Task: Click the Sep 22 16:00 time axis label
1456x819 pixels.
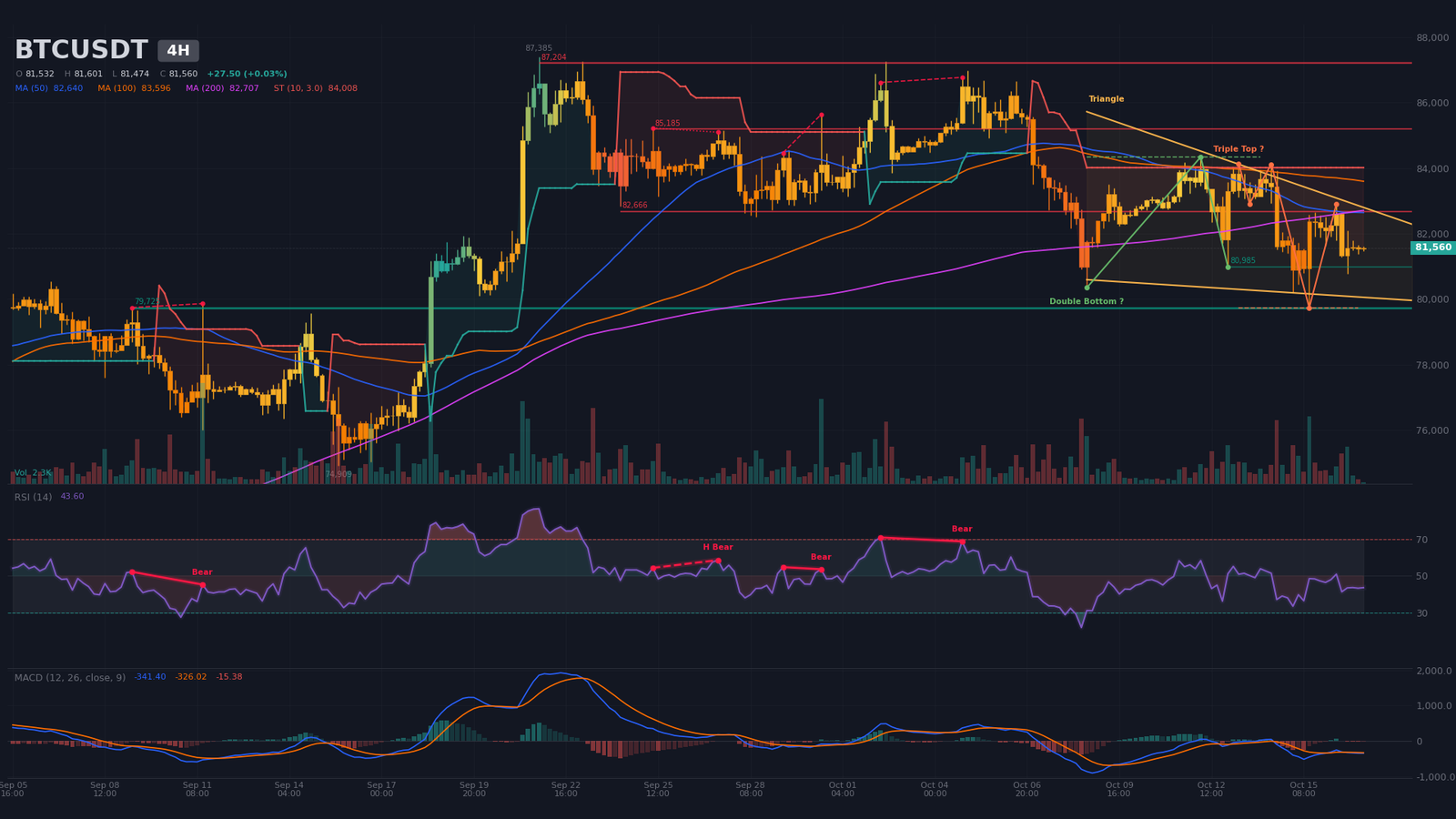Action: (565, 789)
